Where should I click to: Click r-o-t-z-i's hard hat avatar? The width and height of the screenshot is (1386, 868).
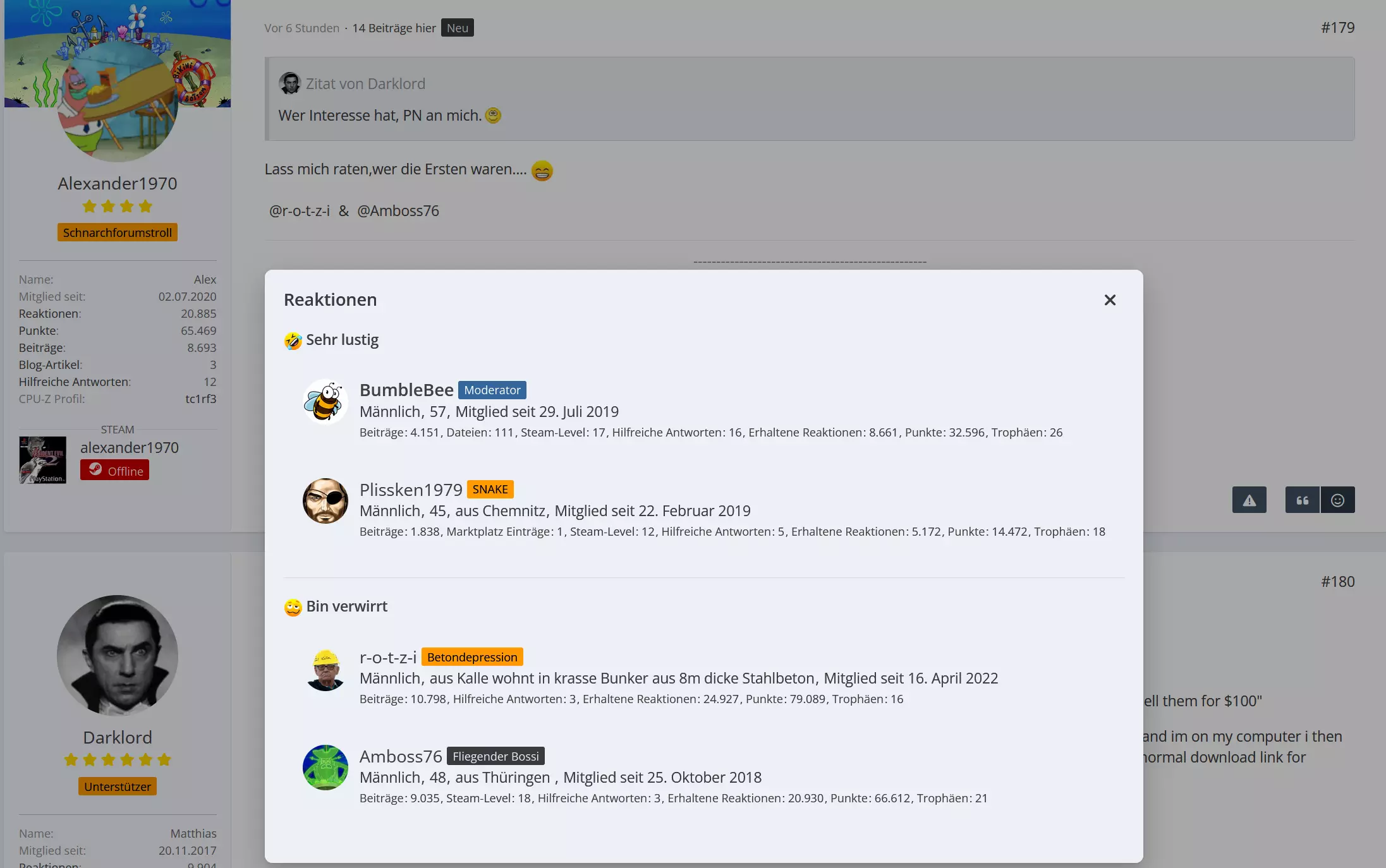[x=325, y=668]
